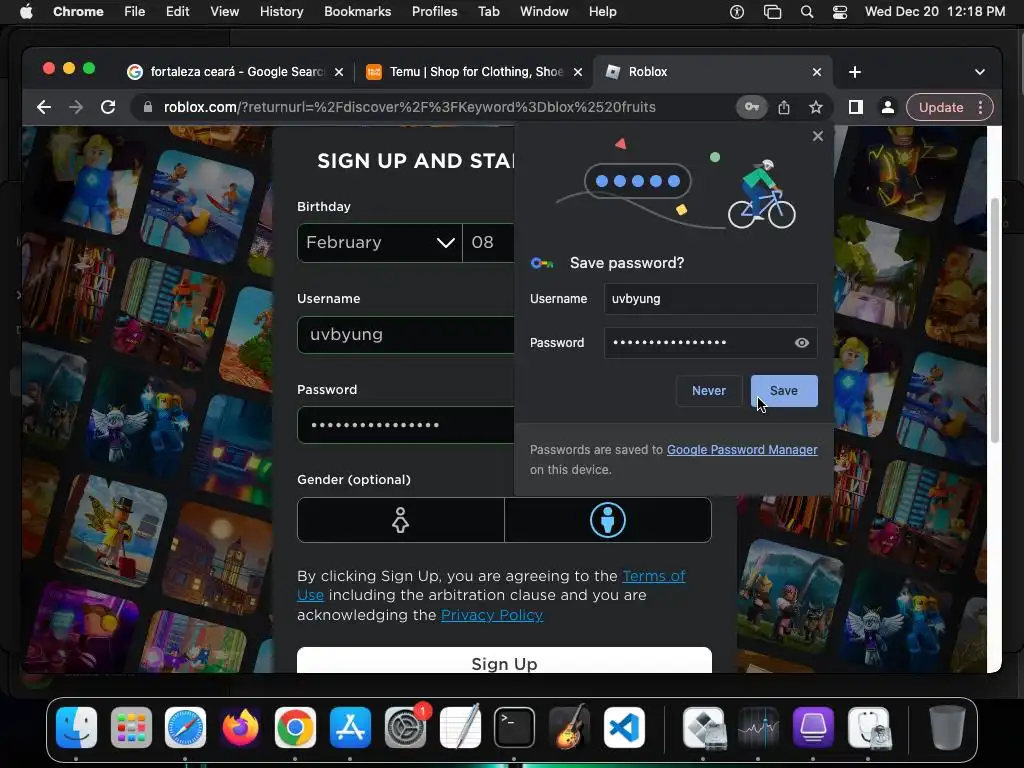
Task: Bookmark this page with the star icon
Action: pos(816,107)
